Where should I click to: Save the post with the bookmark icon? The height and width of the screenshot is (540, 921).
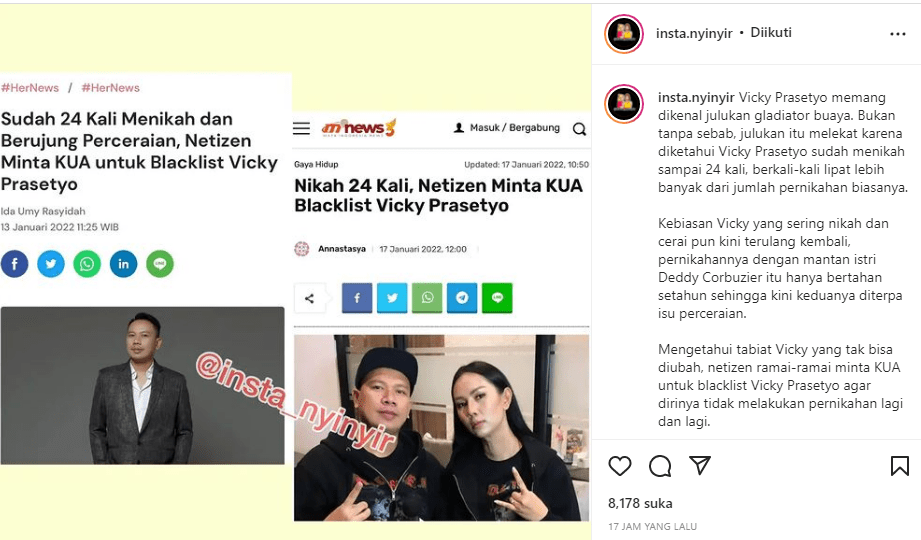tap(899, 466)
